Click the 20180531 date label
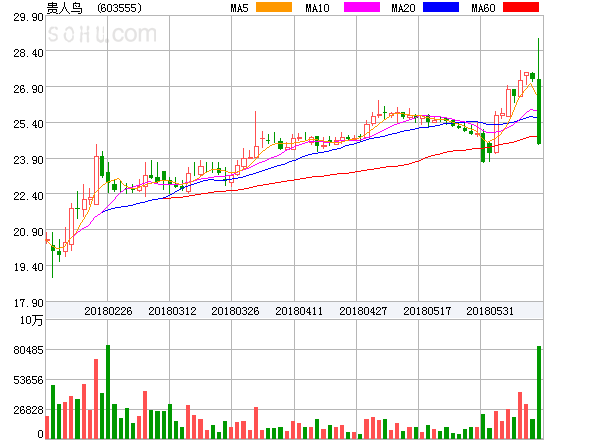Image resolution: width=600 pixels, height=440 pixels. pos(490,311)
